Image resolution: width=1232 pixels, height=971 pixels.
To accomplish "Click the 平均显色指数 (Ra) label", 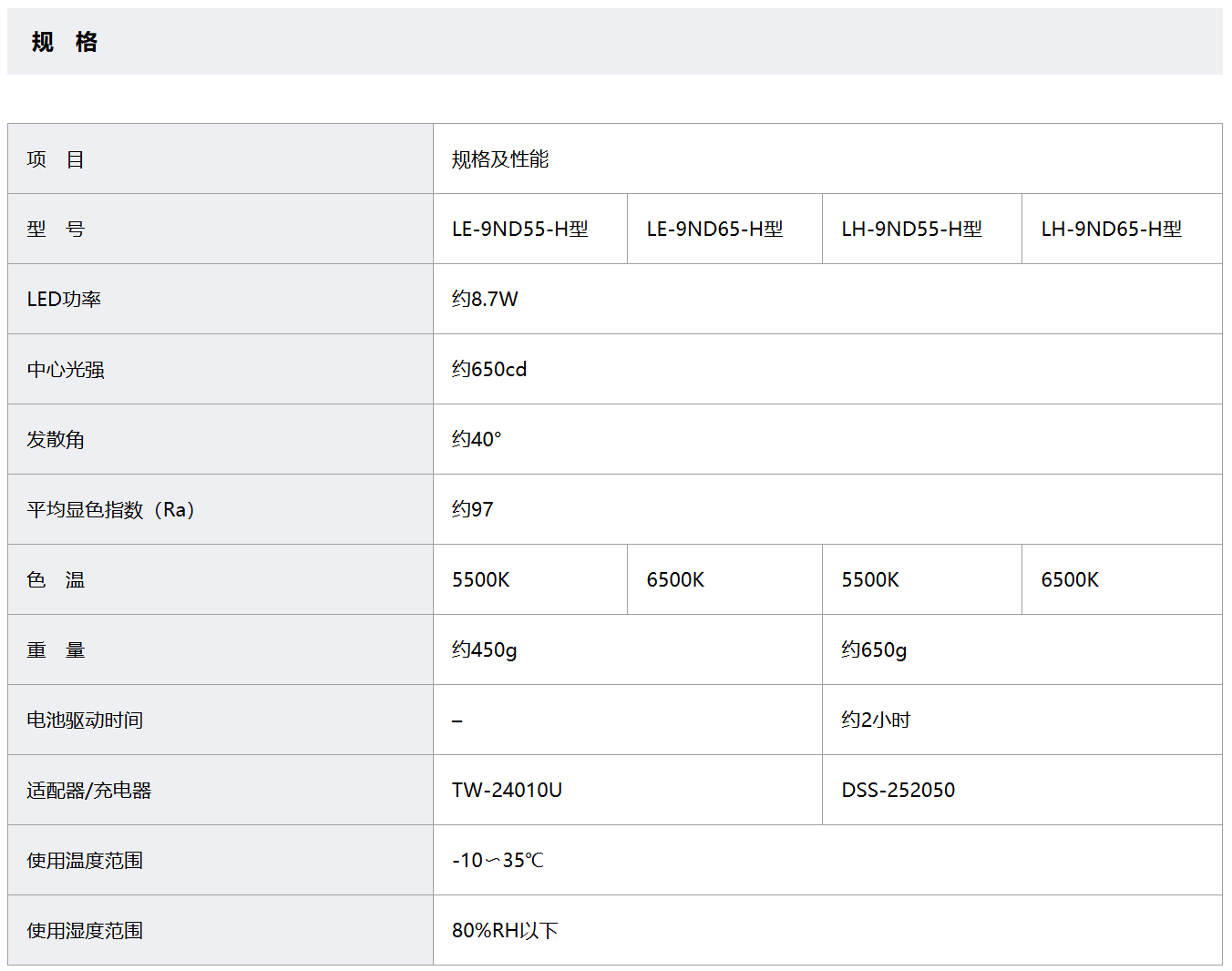I will (x=110, y=510).
